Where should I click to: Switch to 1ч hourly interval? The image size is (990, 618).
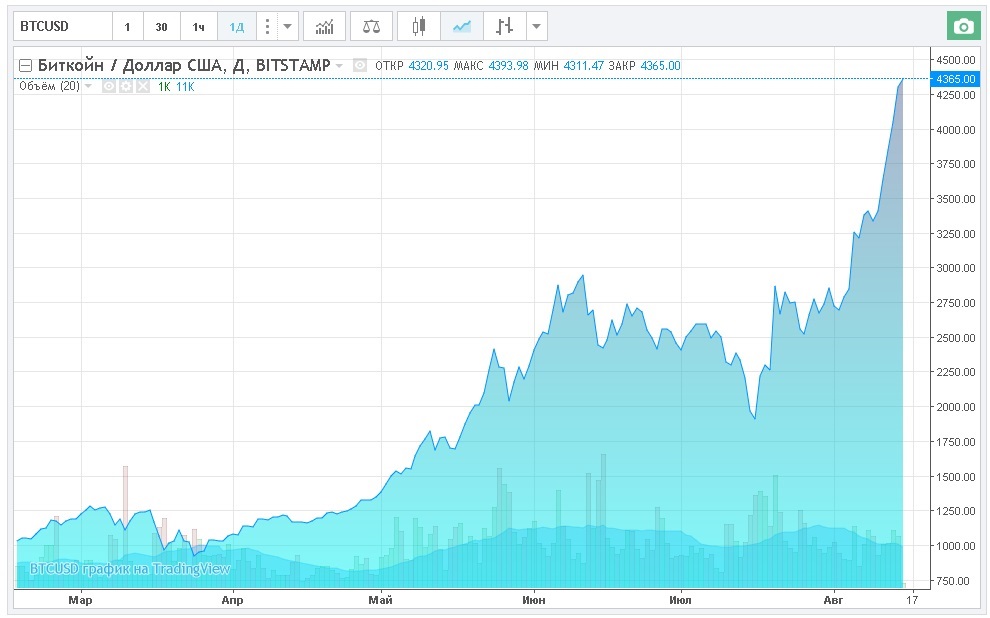(x=199, y=27)
